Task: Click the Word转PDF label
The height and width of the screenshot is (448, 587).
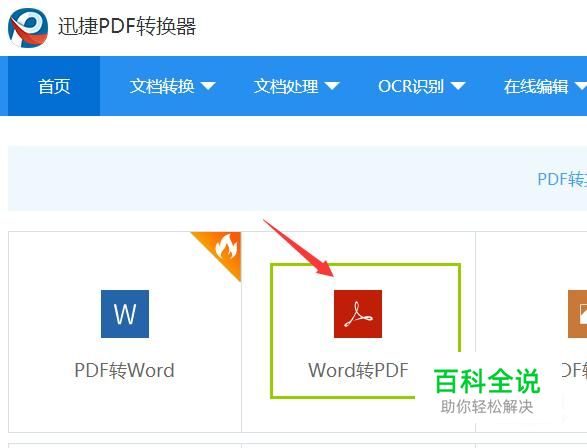Action: 358,371
